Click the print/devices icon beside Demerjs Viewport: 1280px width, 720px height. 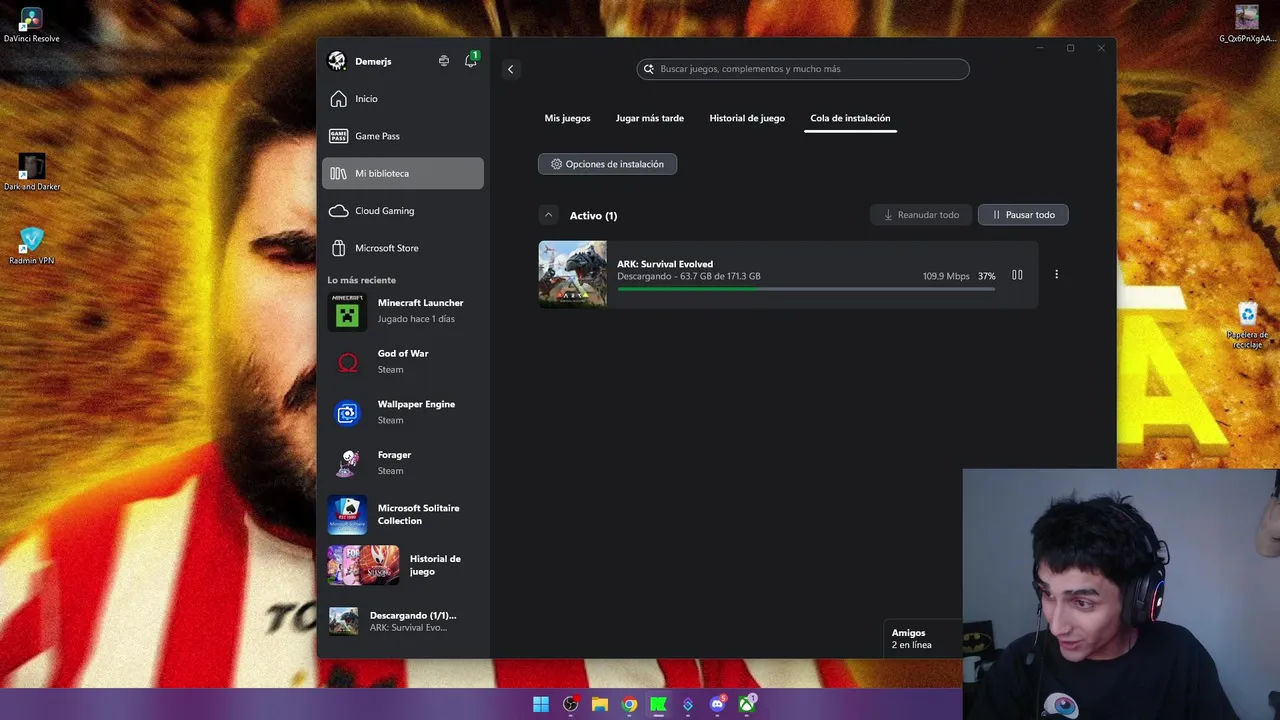coord(444,61)
